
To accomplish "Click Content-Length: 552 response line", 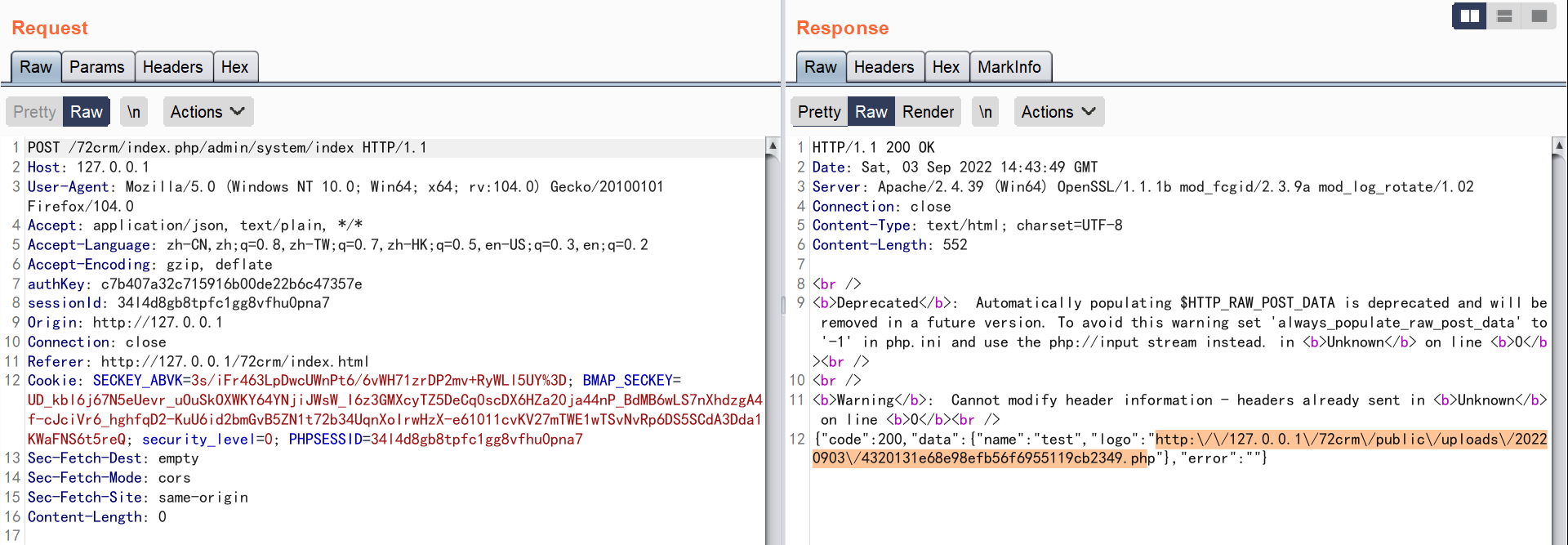I will (x=890, y=245).
